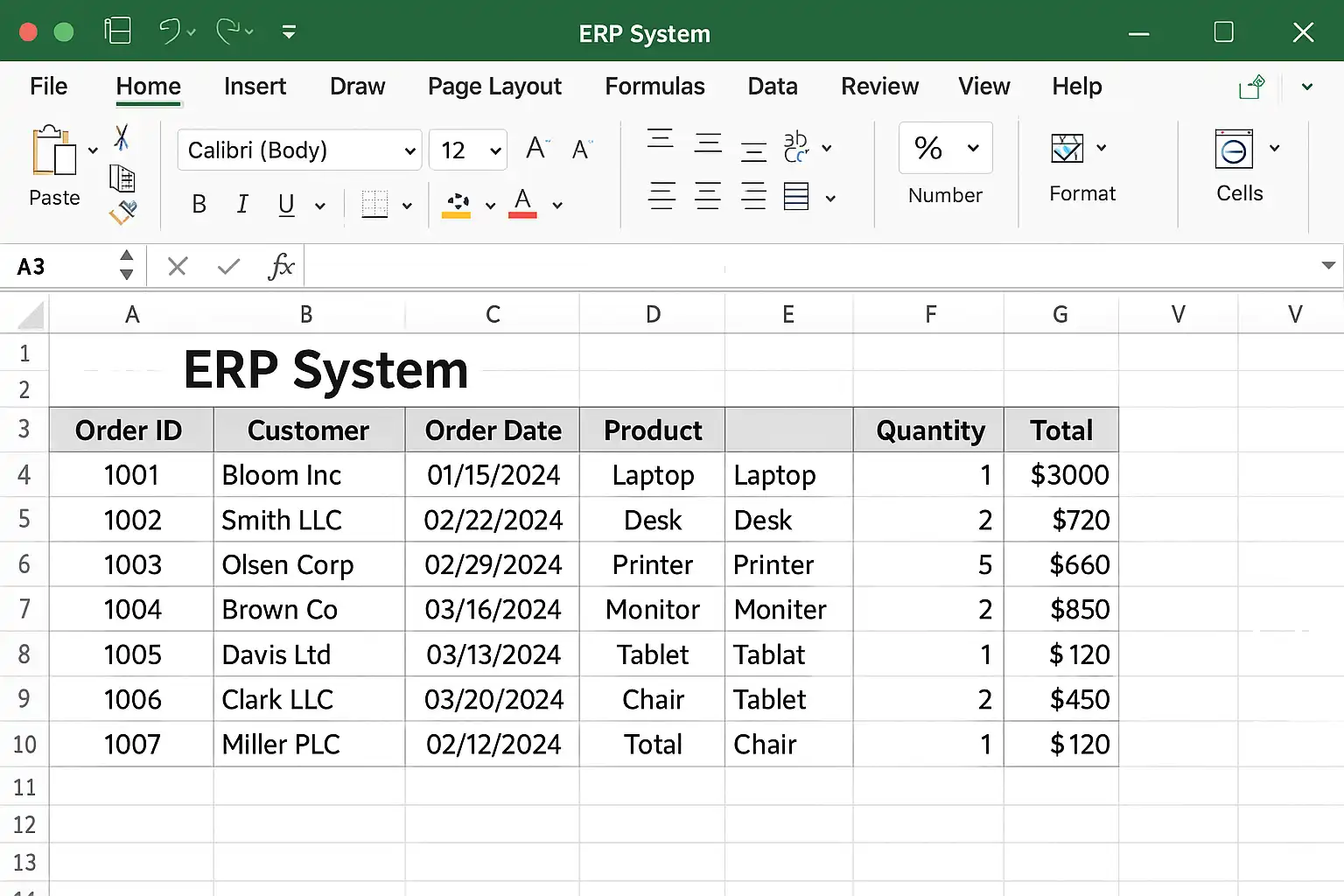
Task: Open the Calibri (Body) font dropdown
Action: click(x=299, y=150)
